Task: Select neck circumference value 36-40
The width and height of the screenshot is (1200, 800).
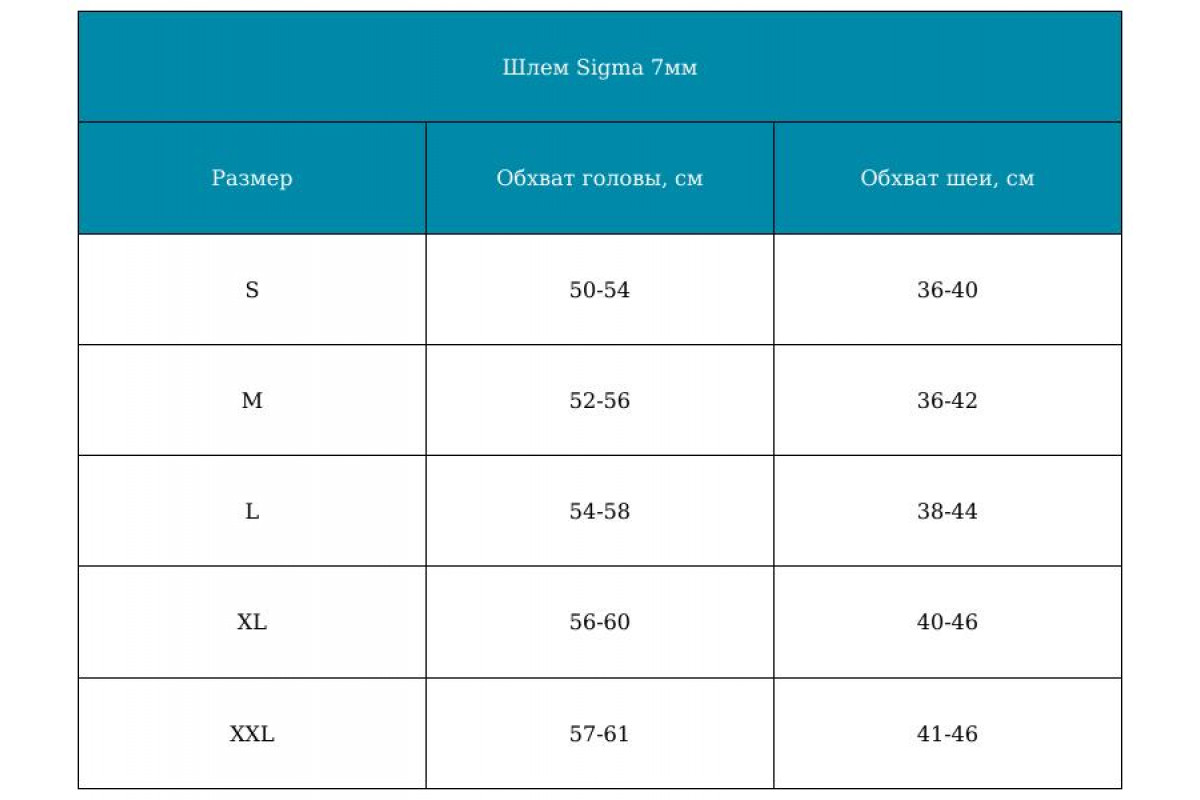Action: pyautogui.click(x=947, y=290)
